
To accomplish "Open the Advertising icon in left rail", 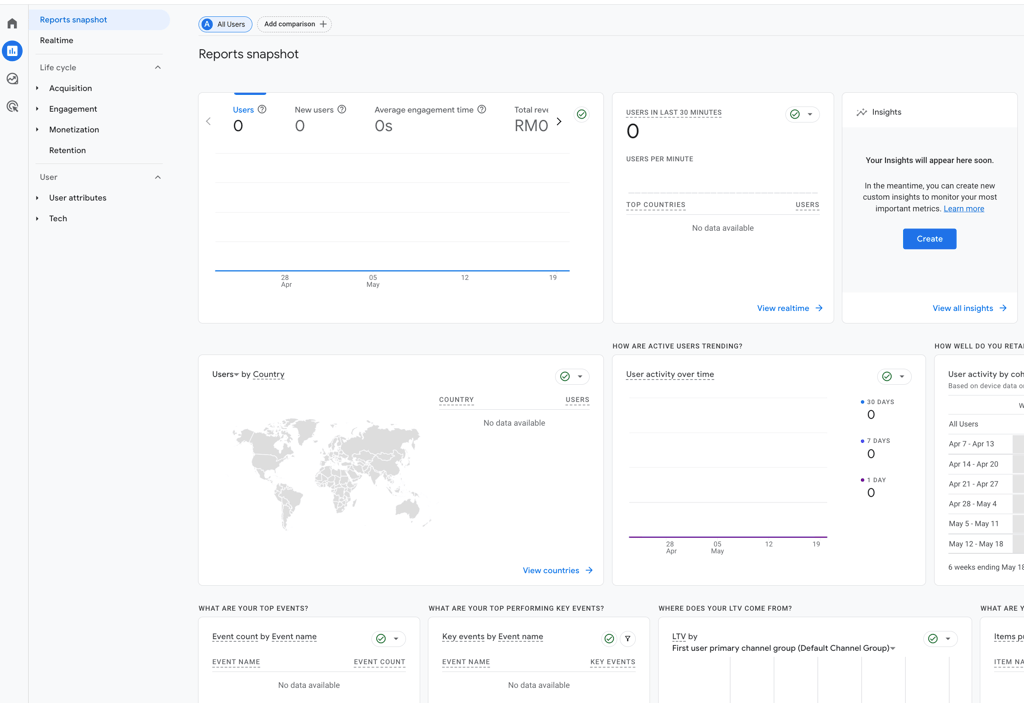I will 12,106.
